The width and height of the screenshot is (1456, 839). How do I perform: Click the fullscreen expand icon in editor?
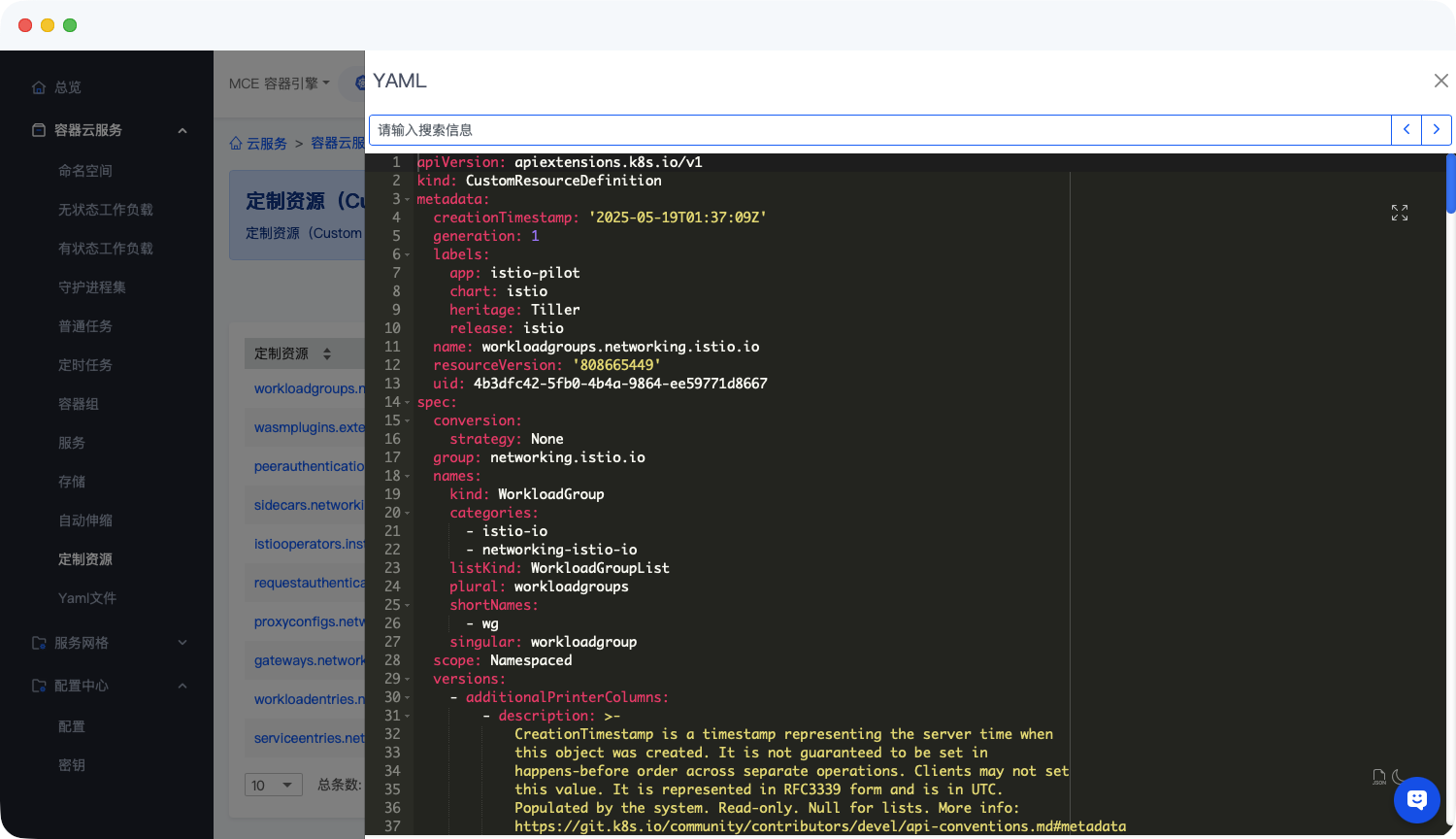(1399, 213)
